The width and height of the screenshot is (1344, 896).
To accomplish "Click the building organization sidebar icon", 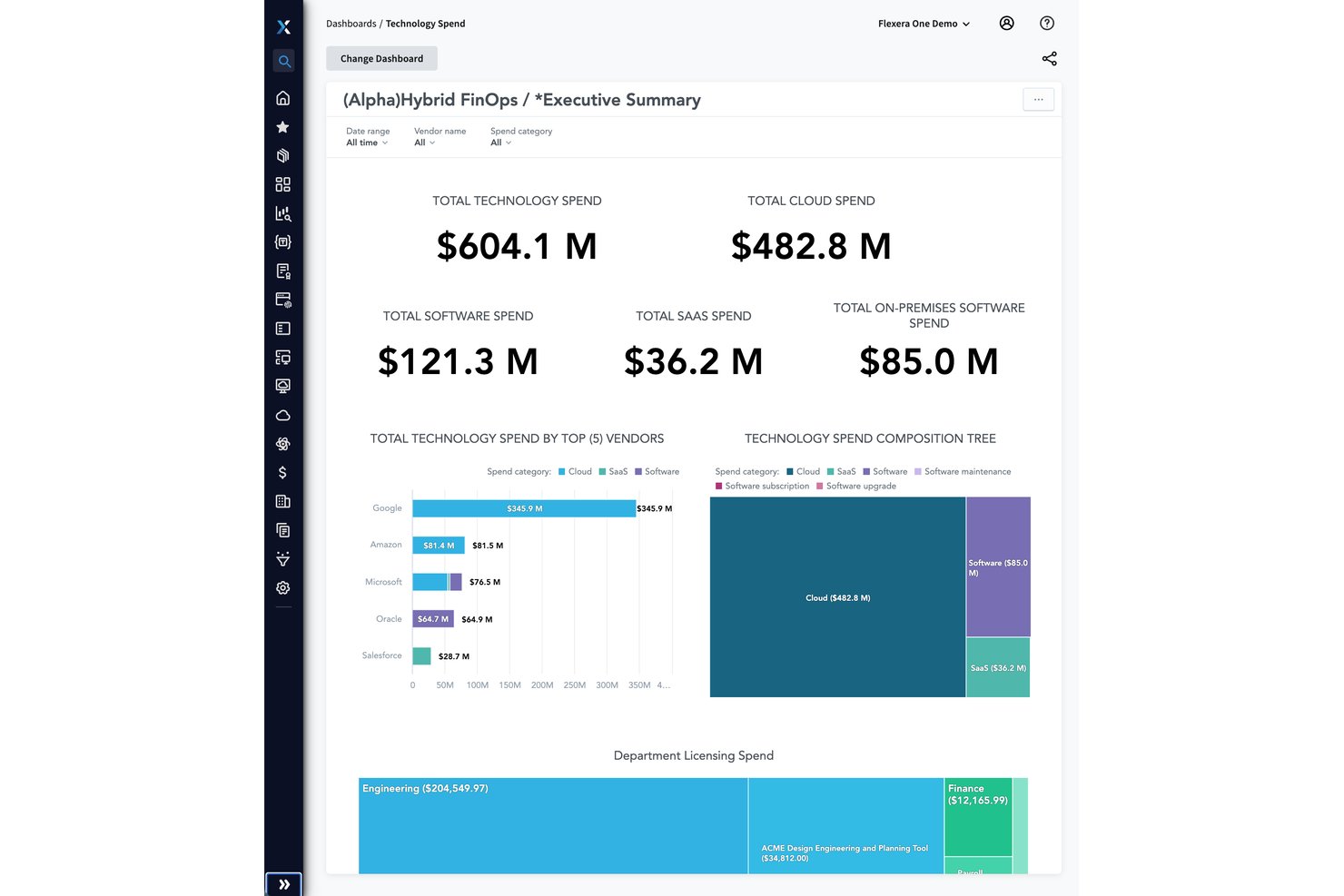I will pos(283,501).
